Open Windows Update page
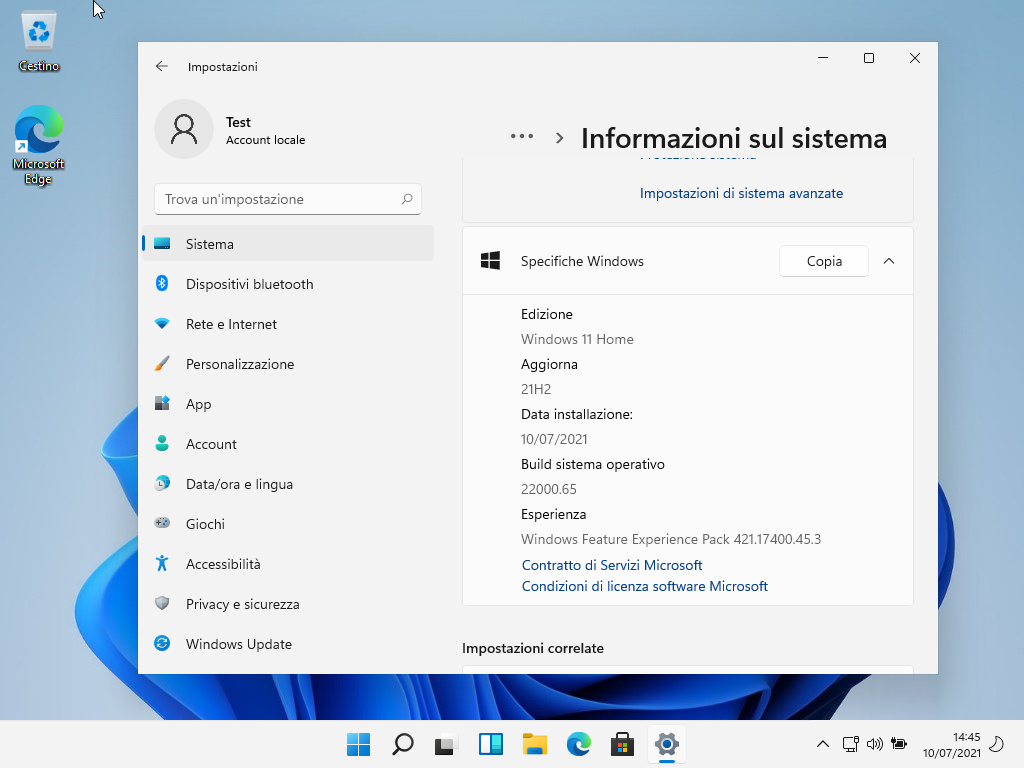This screenshot has height=768, width=1024. tap(288, 643)
